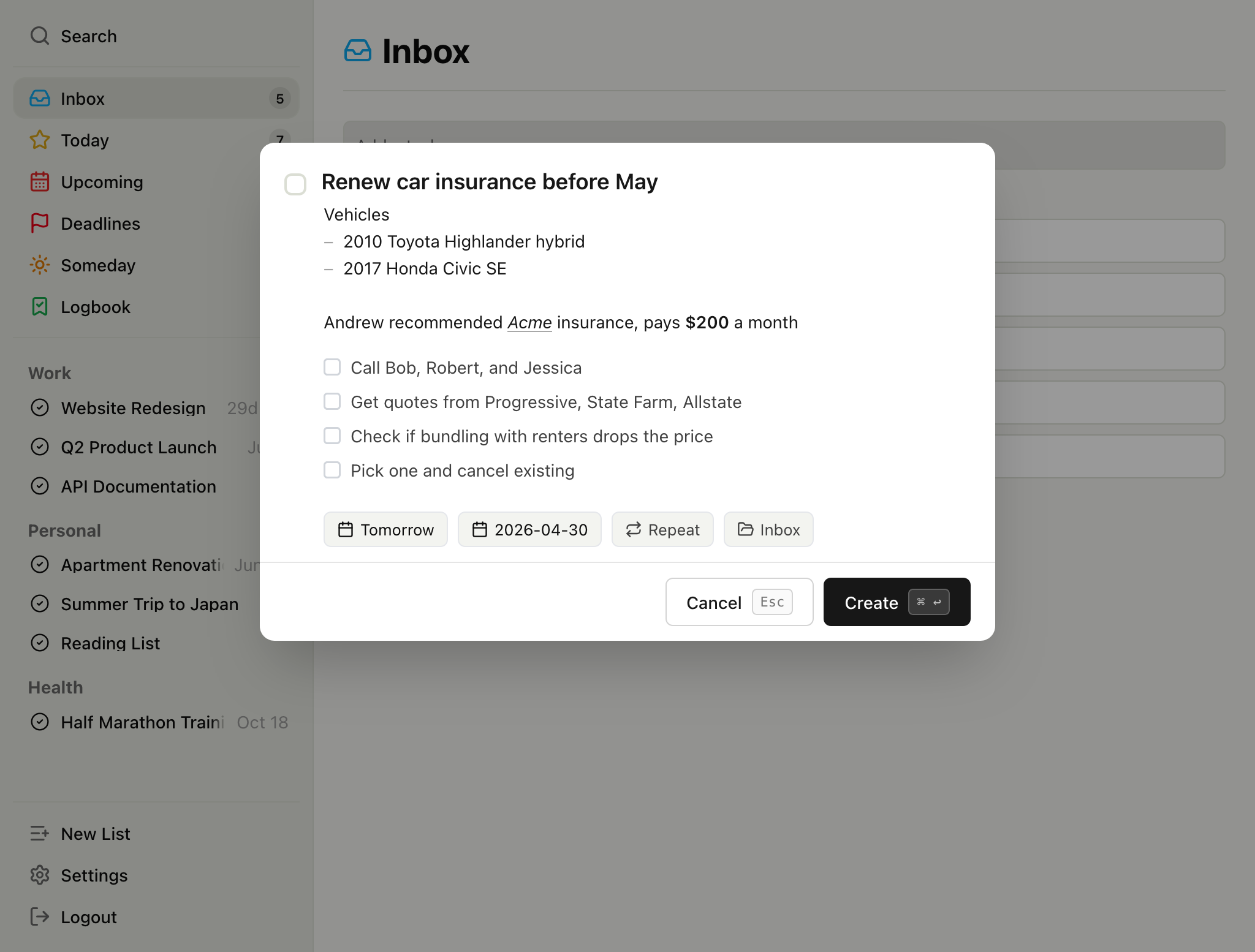Mark 'Pick one and cancel existing' done
This screenshot has width=1255, height=952.
pyautogui.click(x=332, y=470)
